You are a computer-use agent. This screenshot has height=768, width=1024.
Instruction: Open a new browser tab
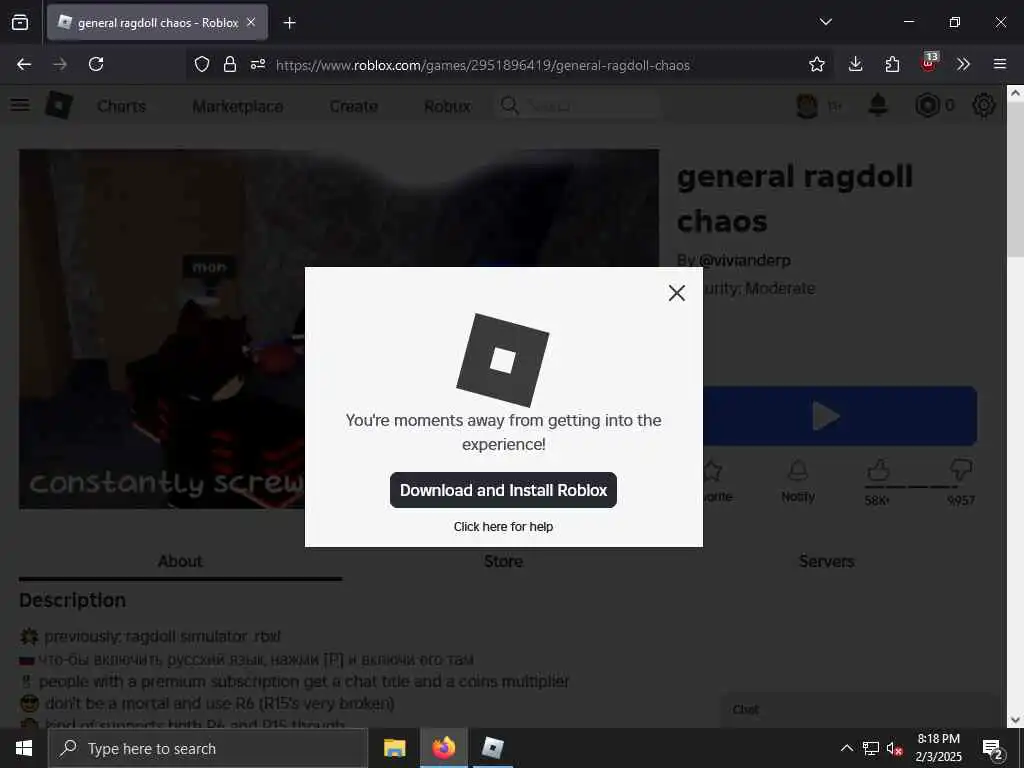pos(289,23)
